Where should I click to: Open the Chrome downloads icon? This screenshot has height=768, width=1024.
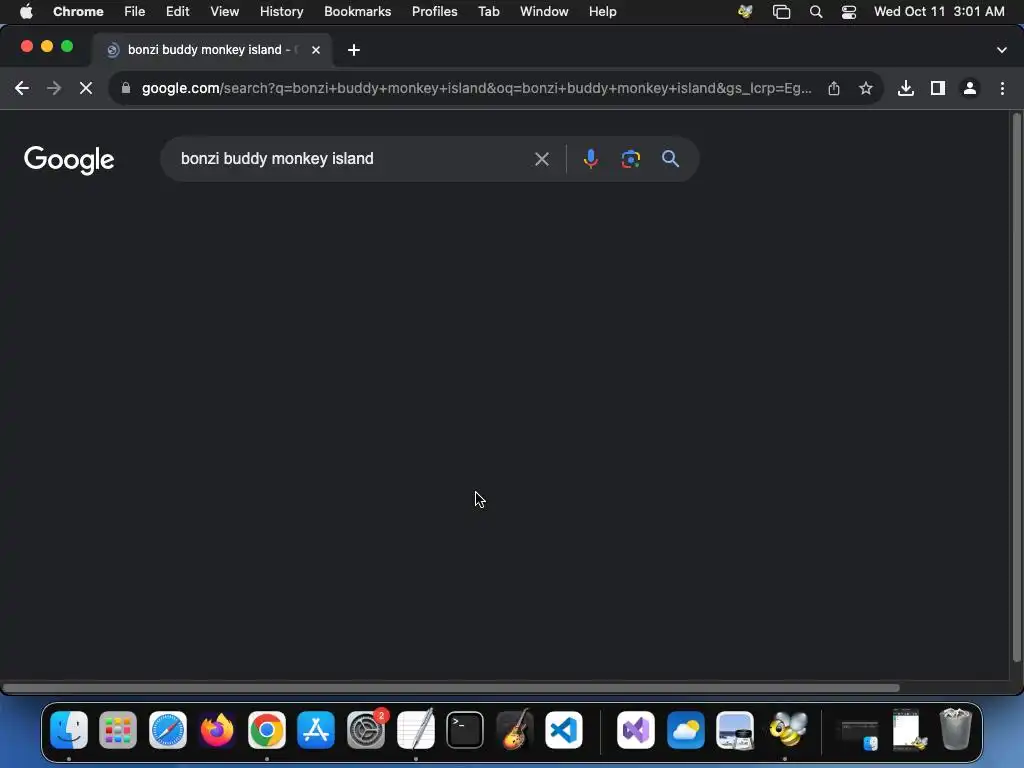coord(906,88)
